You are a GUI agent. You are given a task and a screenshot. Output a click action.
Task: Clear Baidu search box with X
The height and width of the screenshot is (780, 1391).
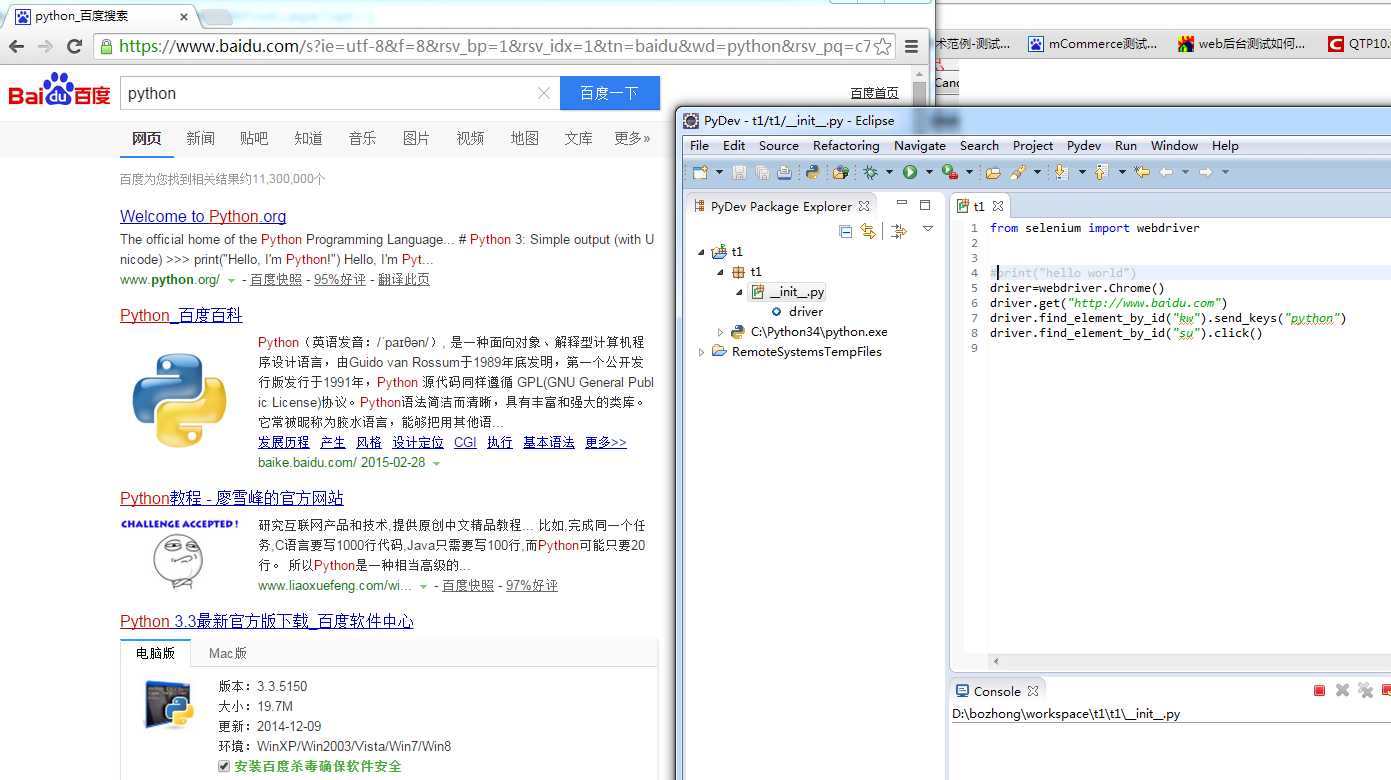point(544,93)
